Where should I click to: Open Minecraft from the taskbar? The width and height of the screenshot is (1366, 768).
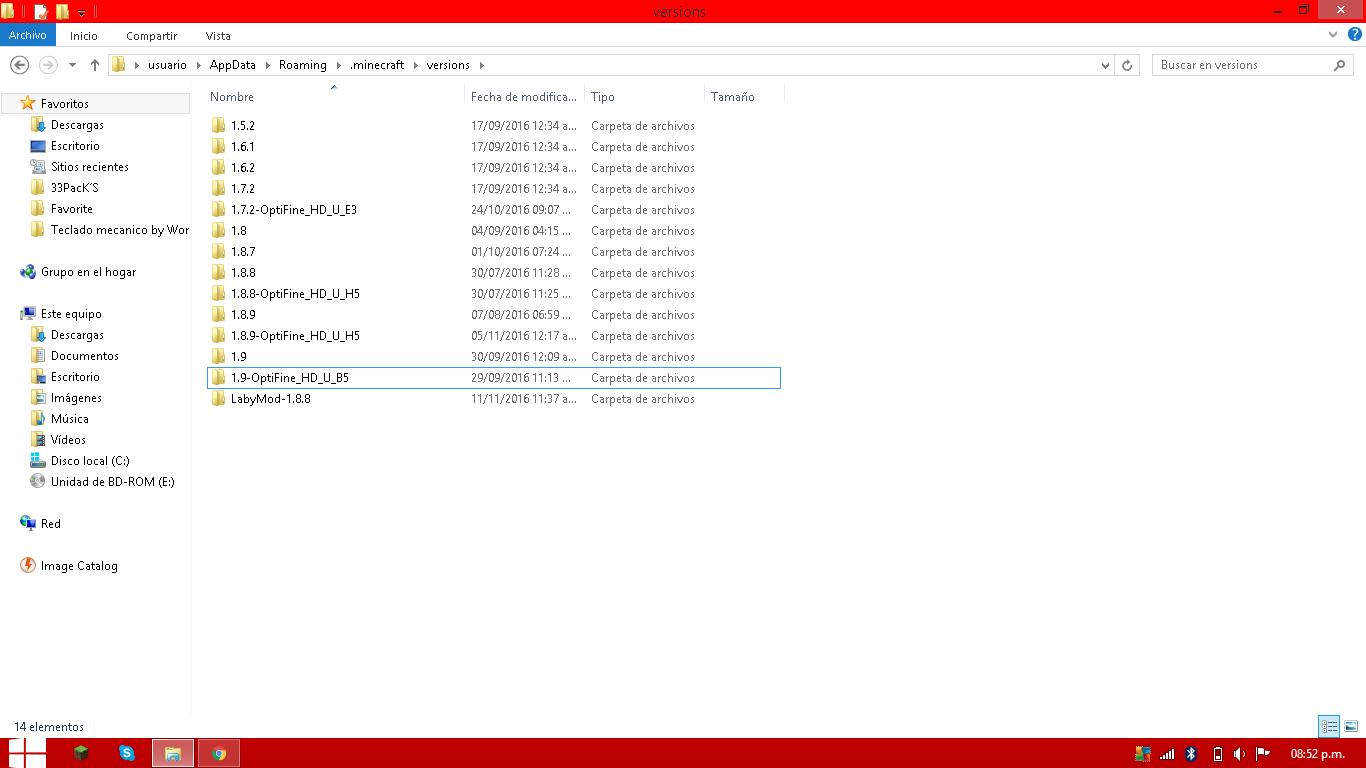click(x=81, y=753)
